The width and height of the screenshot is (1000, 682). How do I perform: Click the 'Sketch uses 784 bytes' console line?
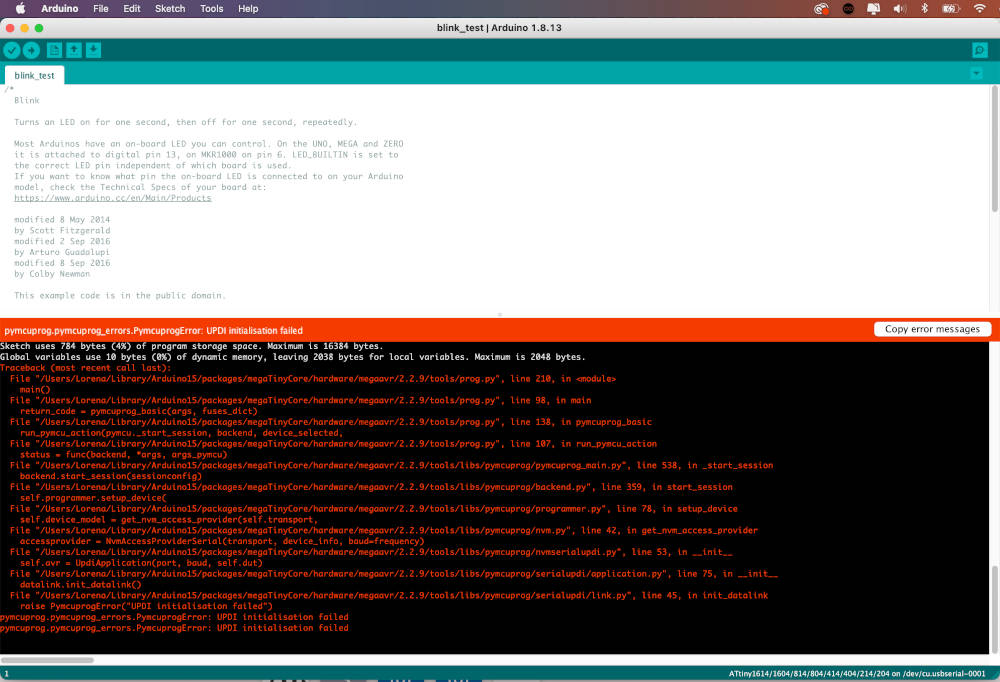click(x=191, y=346)
